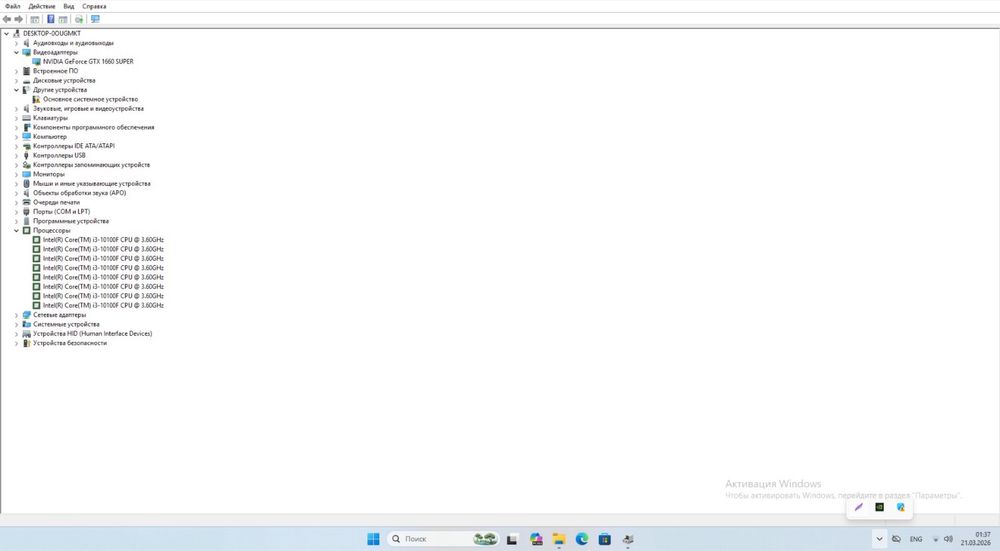Collapse the DESKTOP-0OUGMKT root node
Viewport: 1000px width, 551px height.
click(7, 33)
